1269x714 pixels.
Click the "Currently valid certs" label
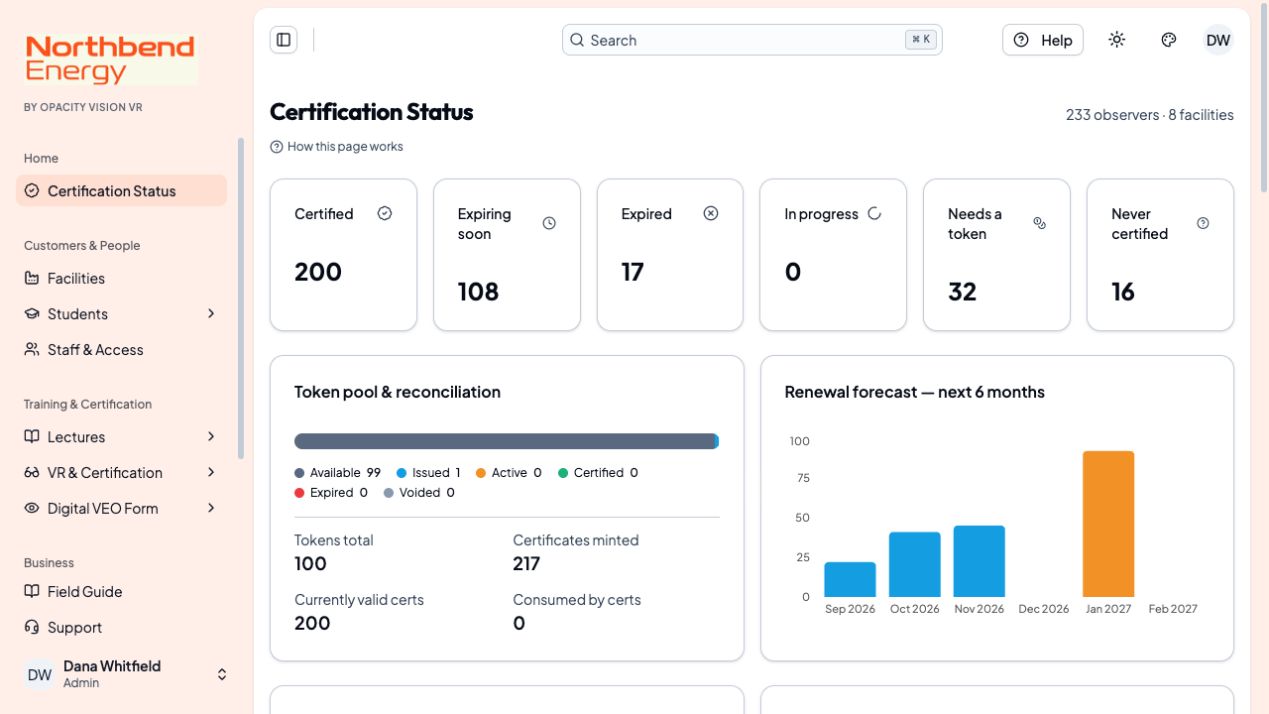click(359, 600)
